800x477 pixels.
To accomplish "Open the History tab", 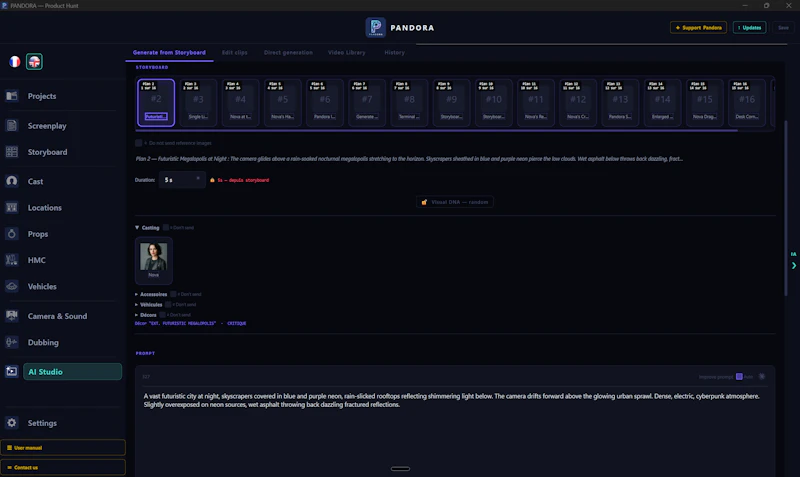I will click(394, 53).
